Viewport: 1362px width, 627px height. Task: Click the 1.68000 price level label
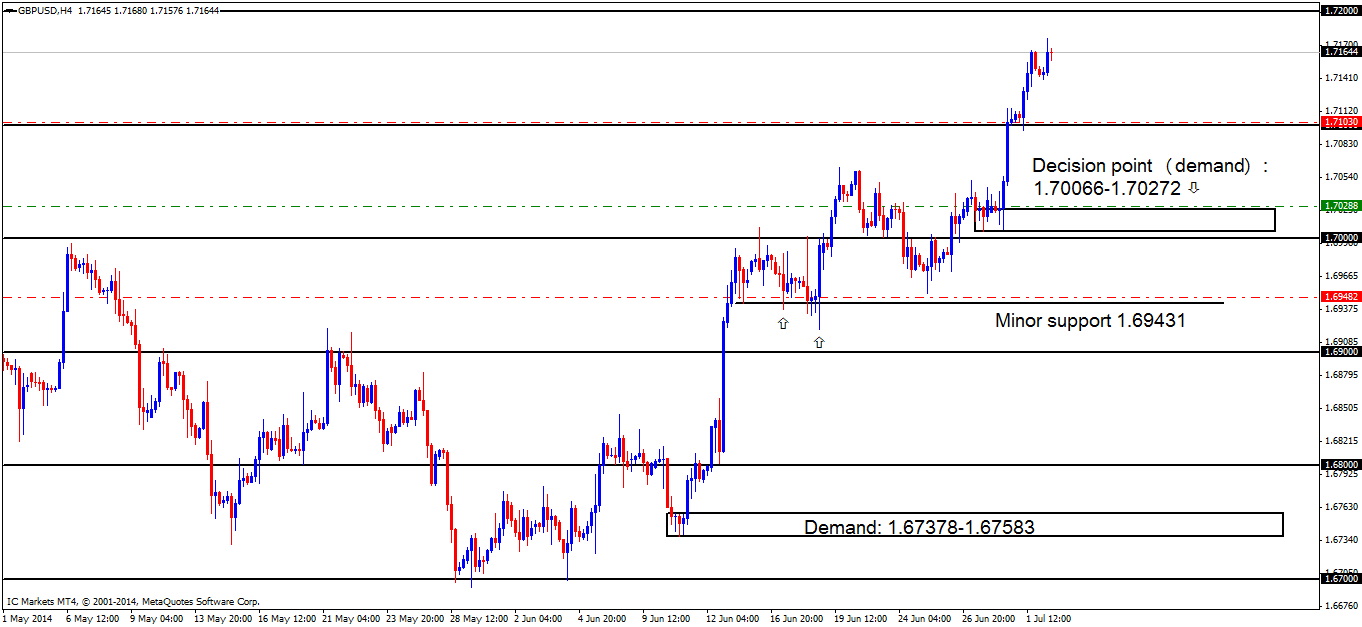pos(1340,465)
